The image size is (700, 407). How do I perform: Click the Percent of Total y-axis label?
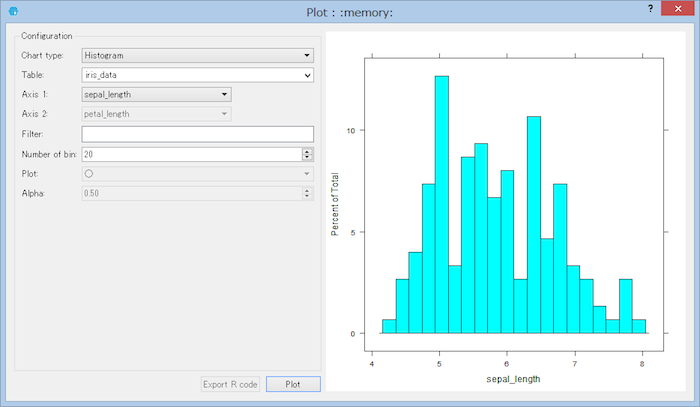[334, 204]
